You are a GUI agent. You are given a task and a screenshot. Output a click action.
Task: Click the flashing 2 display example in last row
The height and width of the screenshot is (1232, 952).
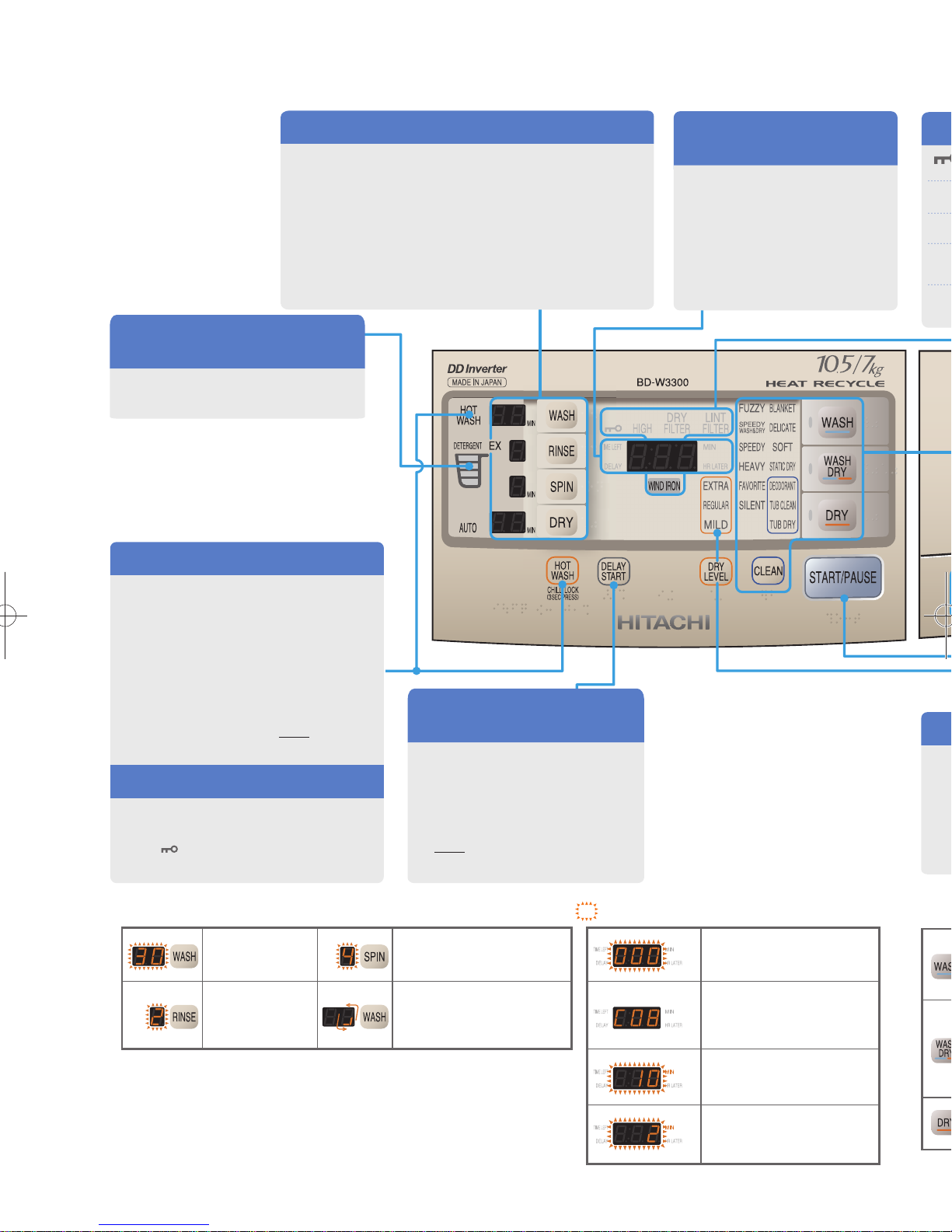637,1134
